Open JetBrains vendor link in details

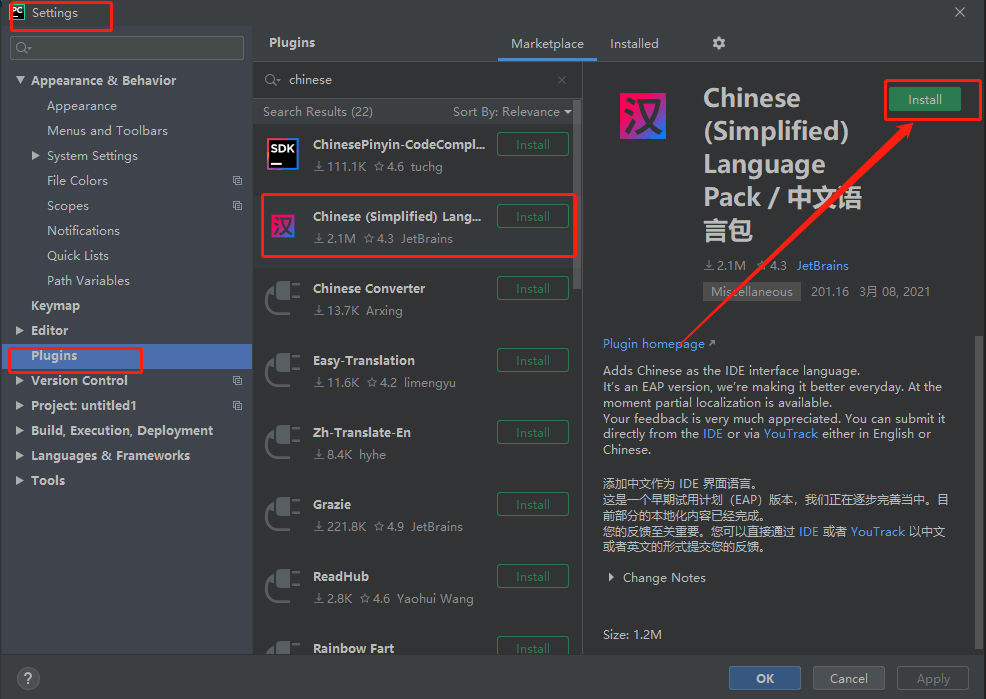point(823,265)
